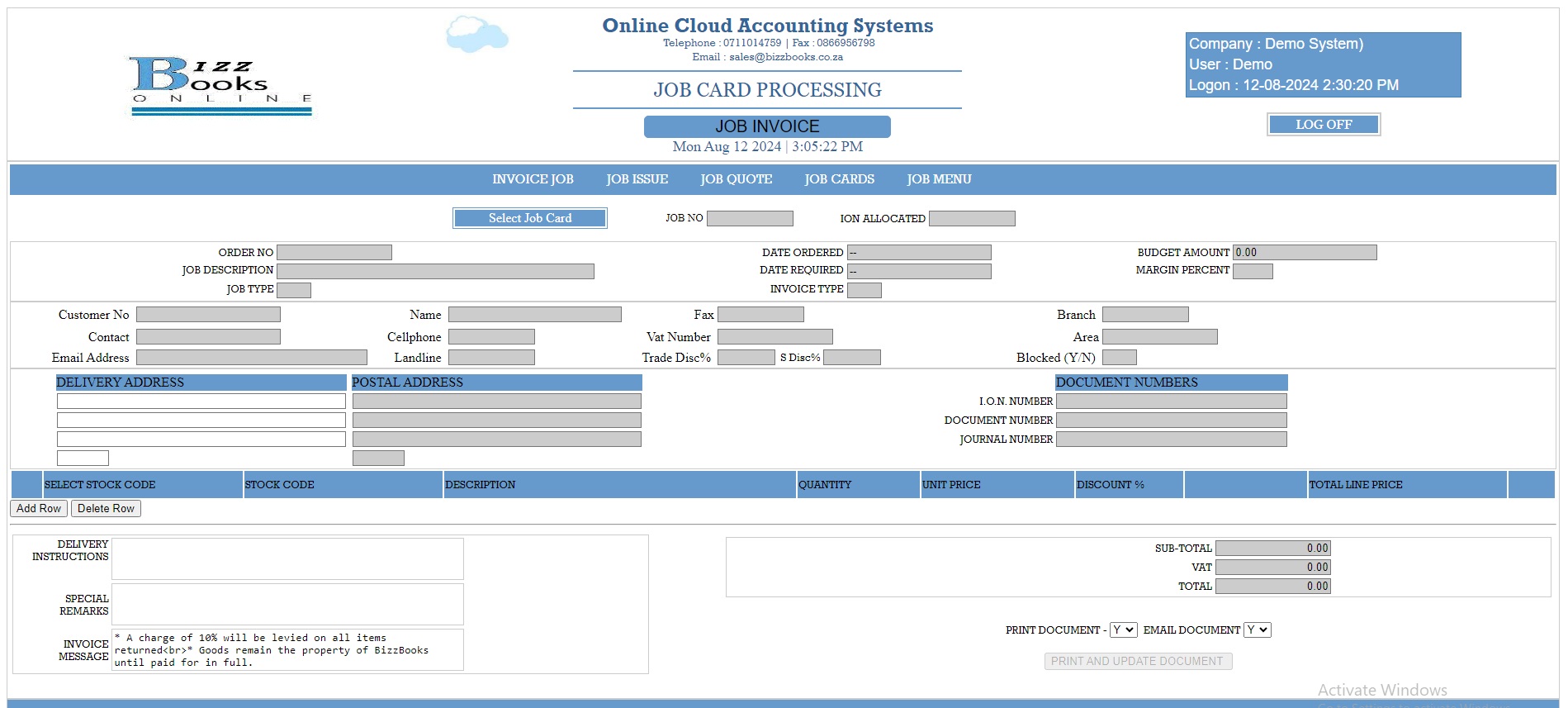Focus the DELIVERY INSTRUCTIONS text area

coord(287,559)
